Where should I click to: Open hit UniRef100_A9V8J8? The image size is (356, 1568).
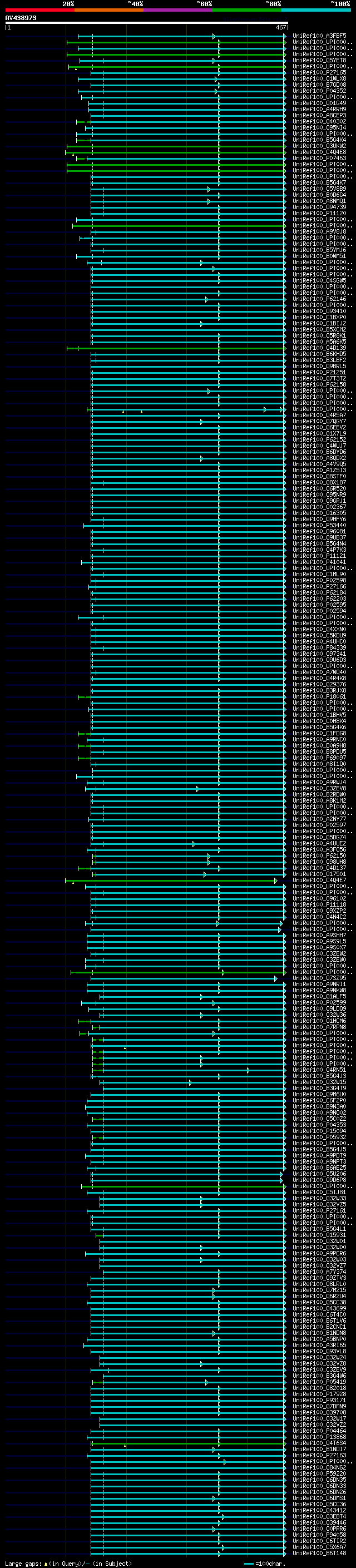(x=319, y=232)
